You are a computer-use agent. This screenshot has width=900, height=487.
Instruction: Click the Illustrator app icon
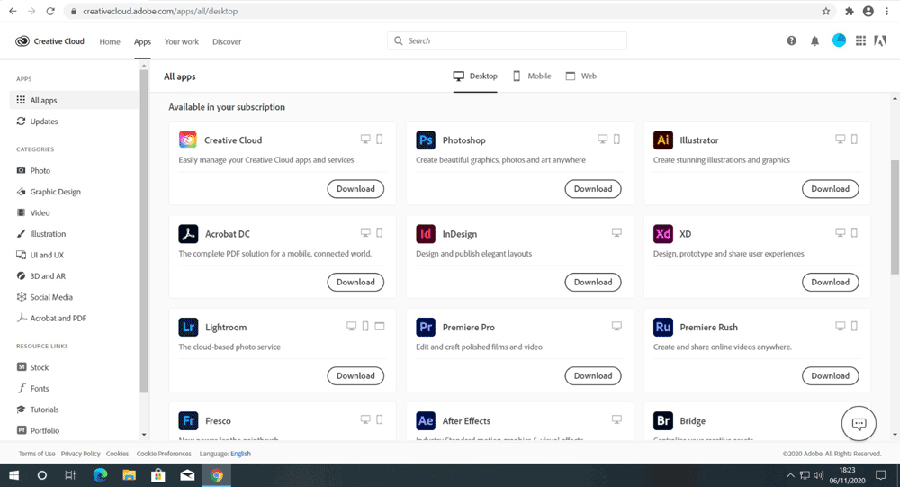coord(663,140)
